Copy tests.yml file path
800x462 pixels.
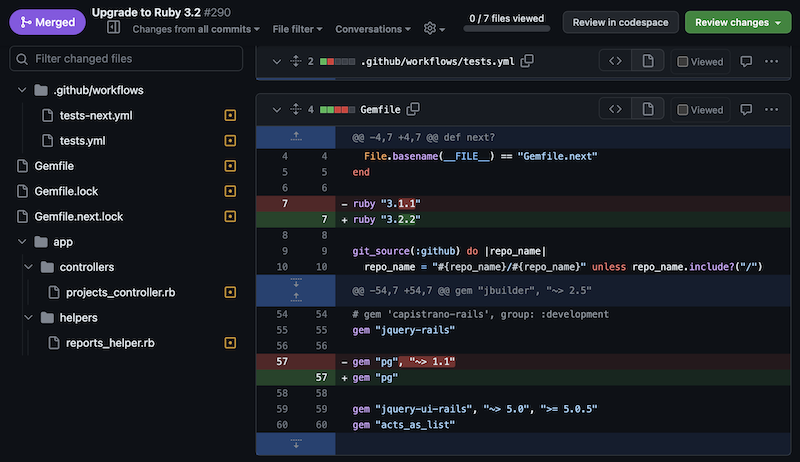tap(527, 61)
